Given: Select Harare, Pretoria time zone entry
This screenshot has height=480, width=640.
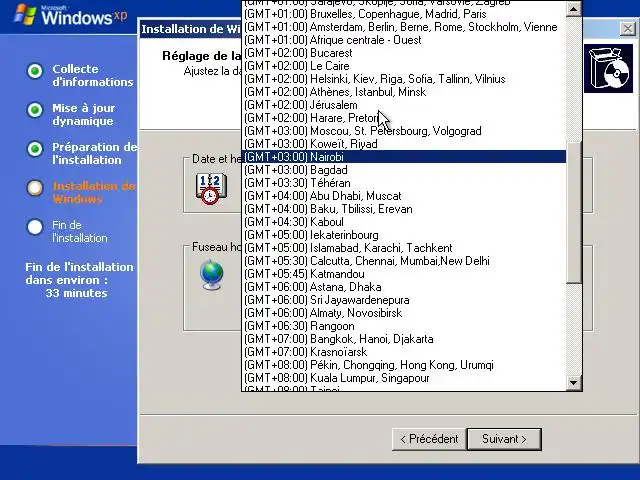Looking at the screenshot, I should 404,118.
